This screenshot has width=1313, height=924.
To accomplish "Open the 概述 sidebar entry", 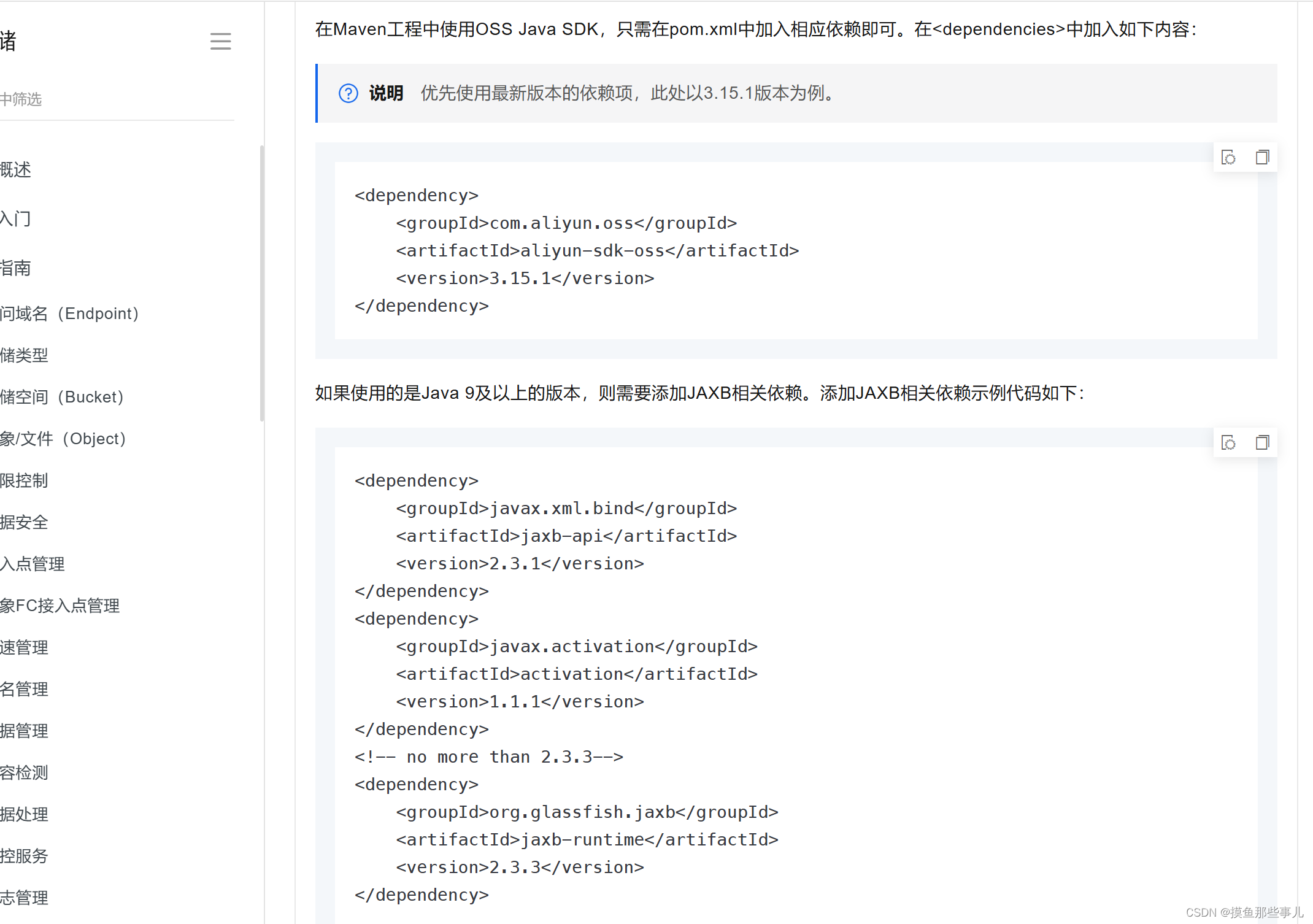I will [15, 170].
